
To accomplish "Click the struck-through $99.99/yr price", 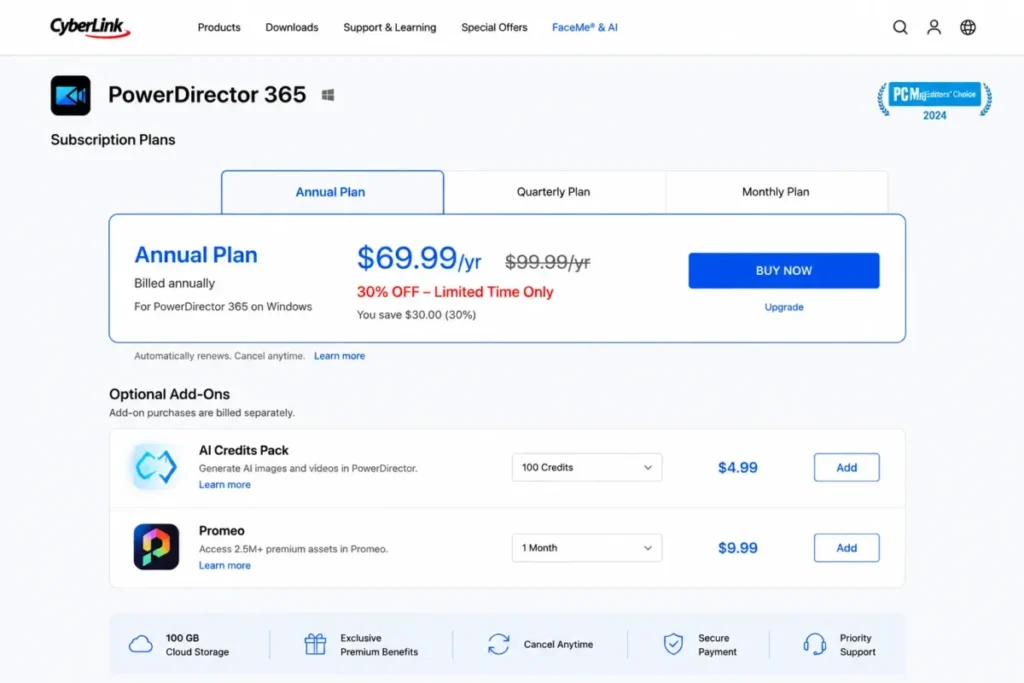I will [x=547, y=262].
